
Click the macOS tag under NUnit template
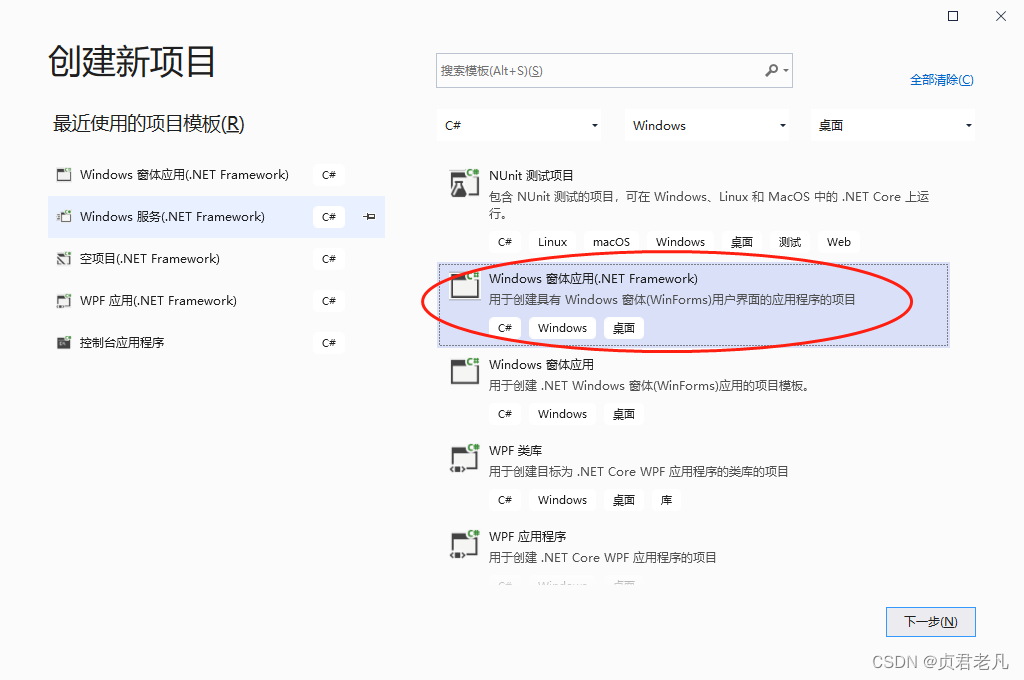[611, 242]
